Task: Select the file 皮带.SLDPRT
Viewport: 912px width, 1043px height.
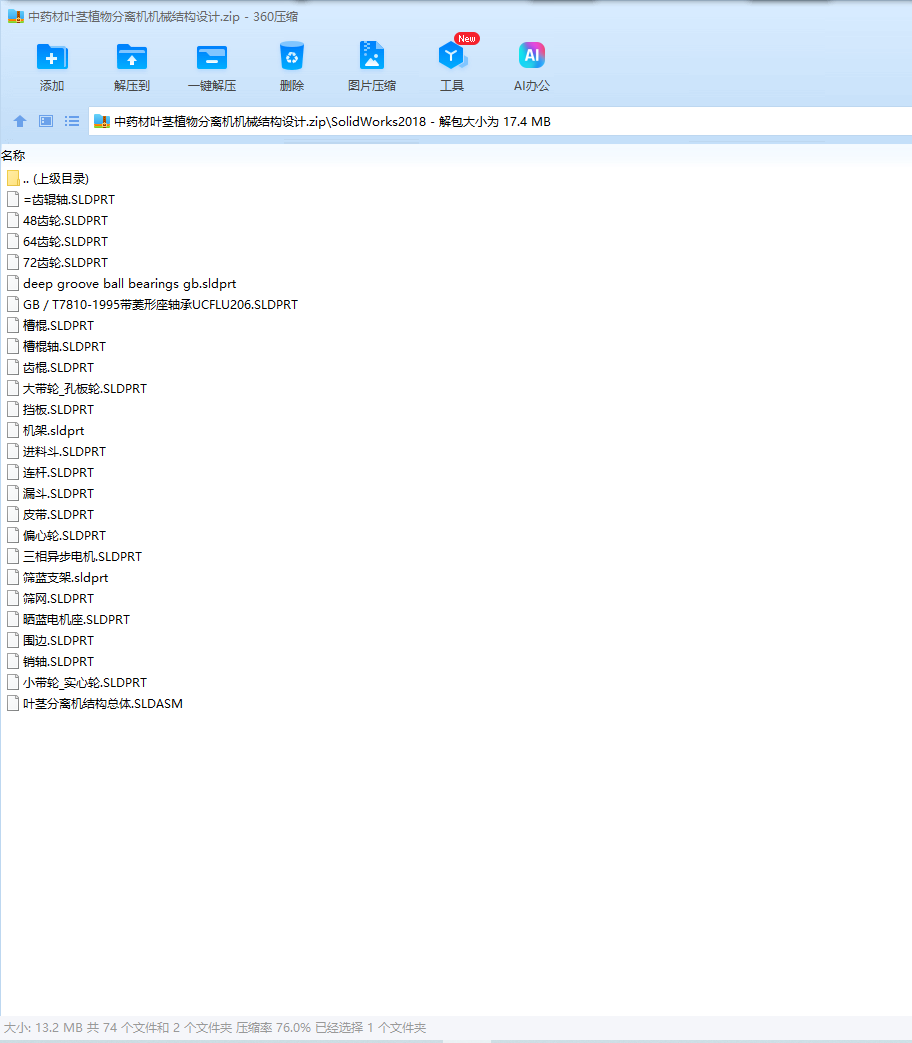Action: pyautogui.click(x=59, y=514)
